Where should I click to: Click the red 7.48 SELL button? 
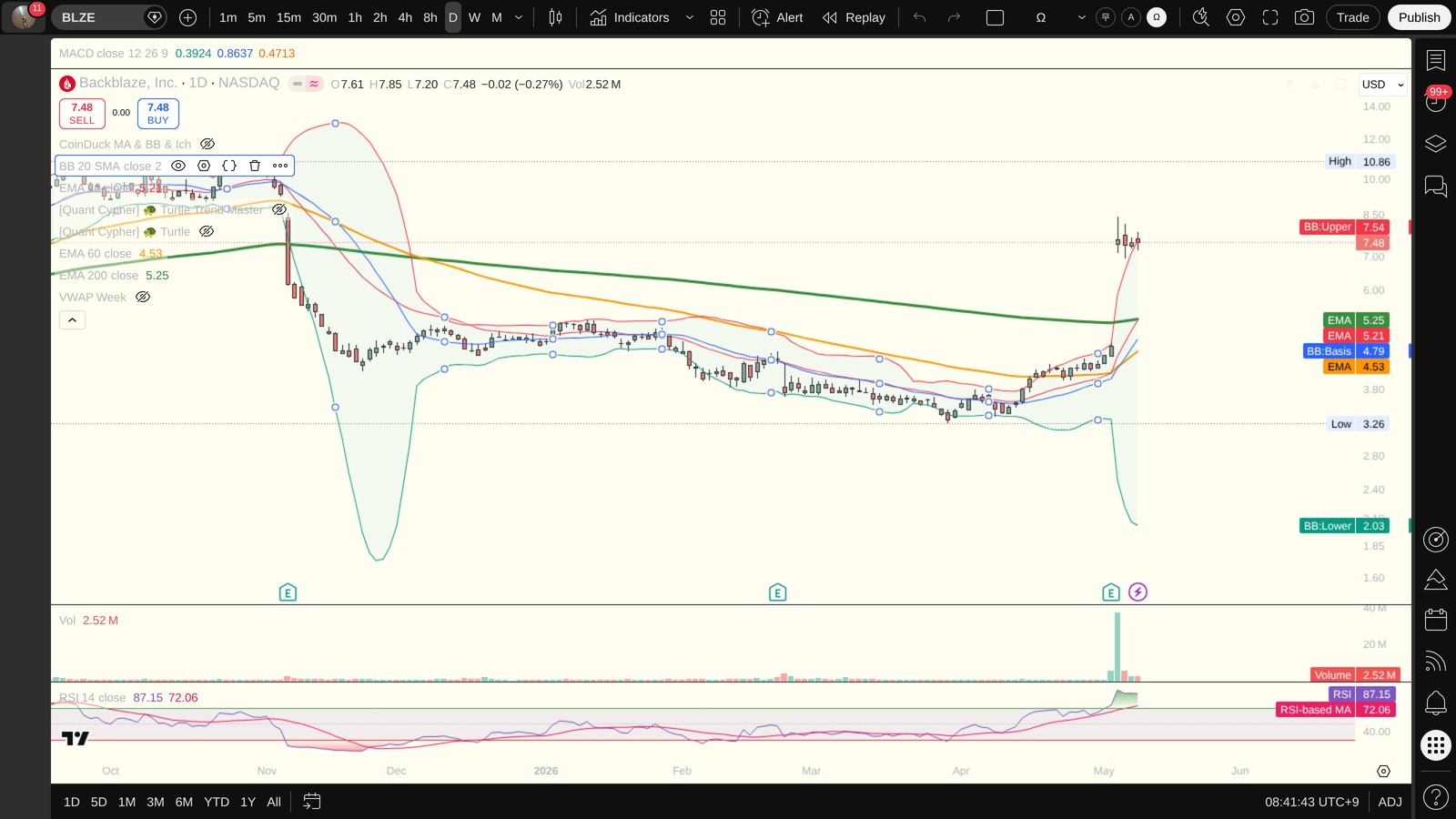pyautogui.click(x=82, y=114)
